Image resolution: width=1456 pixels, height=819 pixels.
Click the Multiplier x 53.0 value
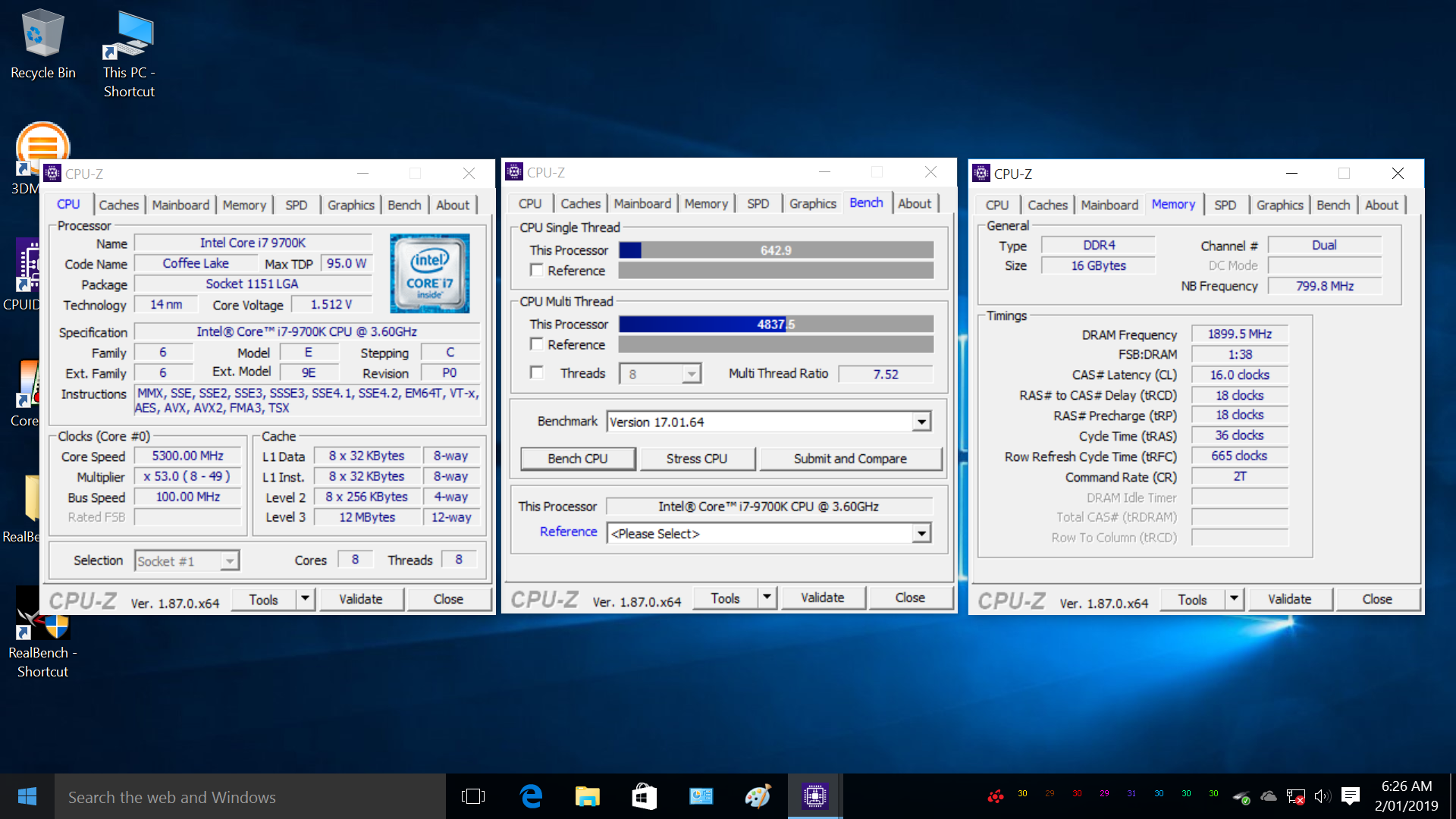click(x=187, y=476)
